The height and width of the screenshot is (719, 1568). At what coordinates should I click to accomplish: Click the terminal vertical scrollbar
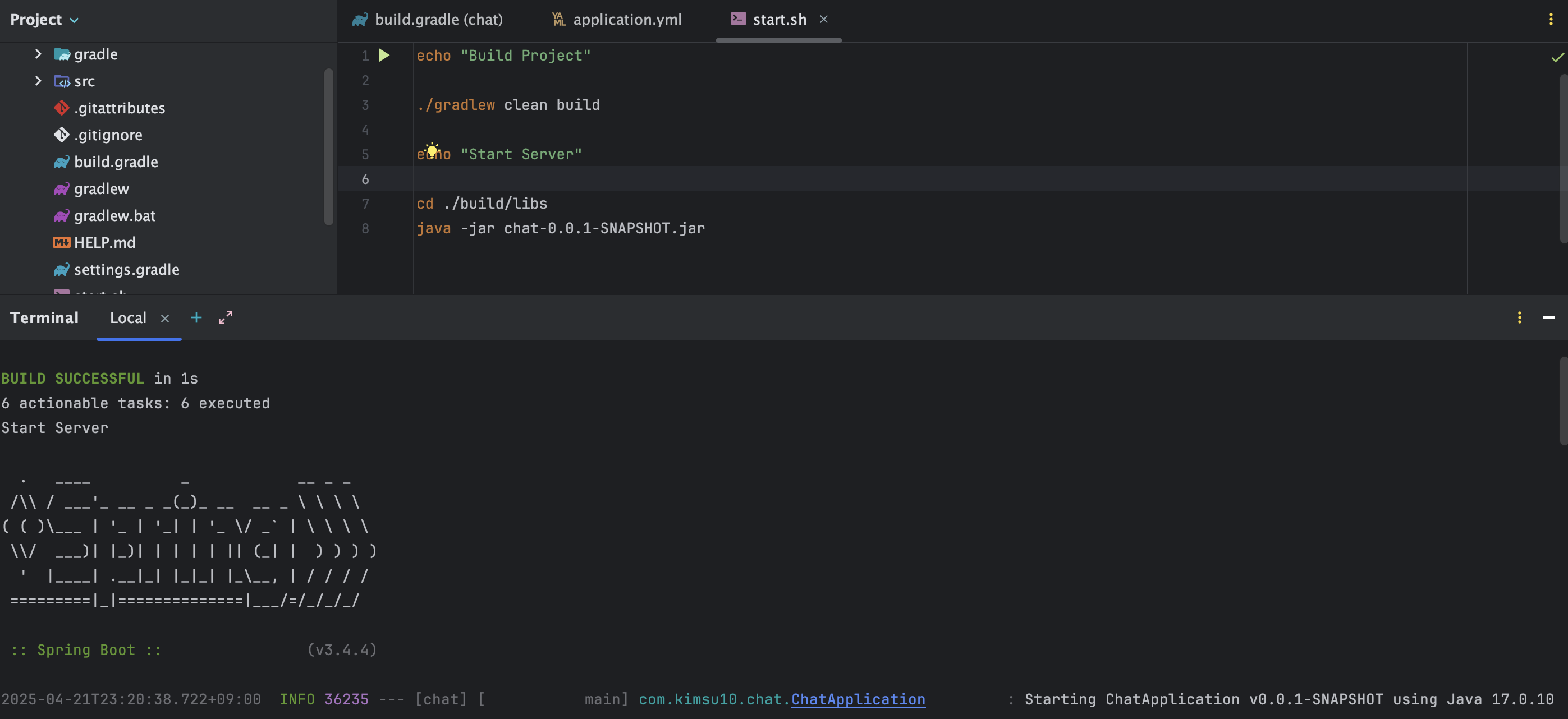pos(1563,401)
